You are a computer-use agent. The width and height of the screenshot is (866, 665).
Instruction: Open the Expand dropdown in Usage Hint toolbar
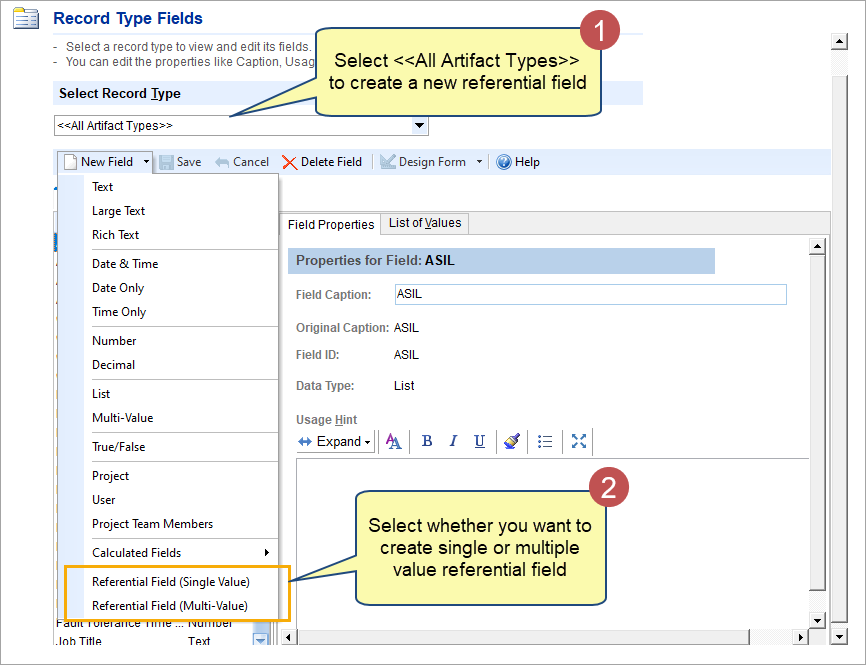[367, 442]
